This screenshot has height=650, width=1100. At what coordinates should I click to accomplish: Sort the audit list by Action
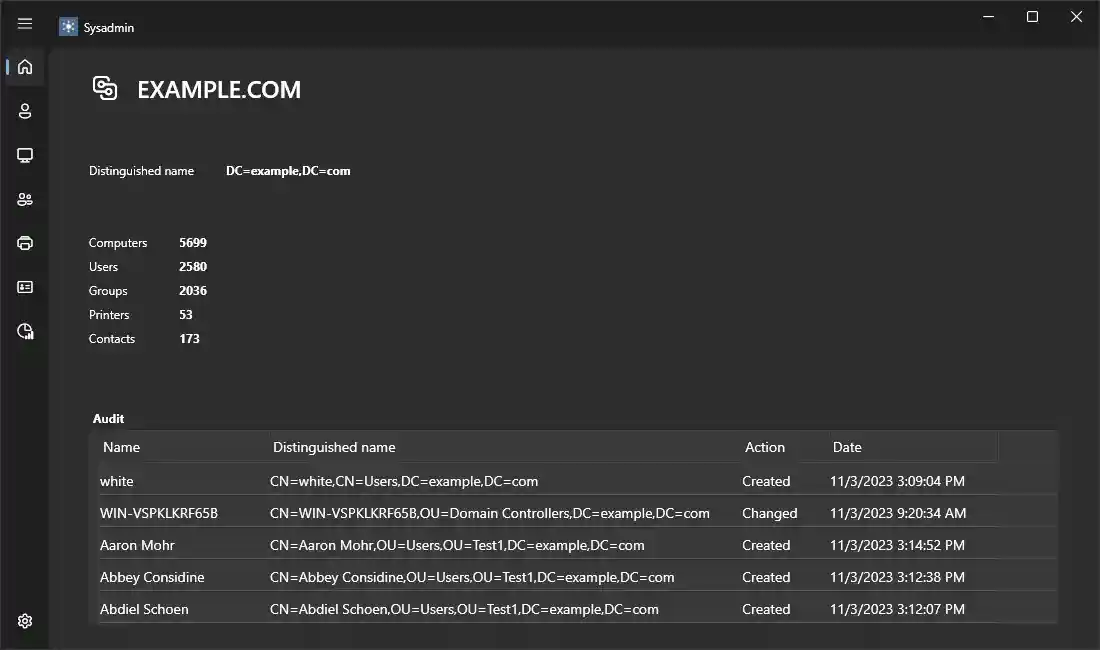tap(765, 447)
